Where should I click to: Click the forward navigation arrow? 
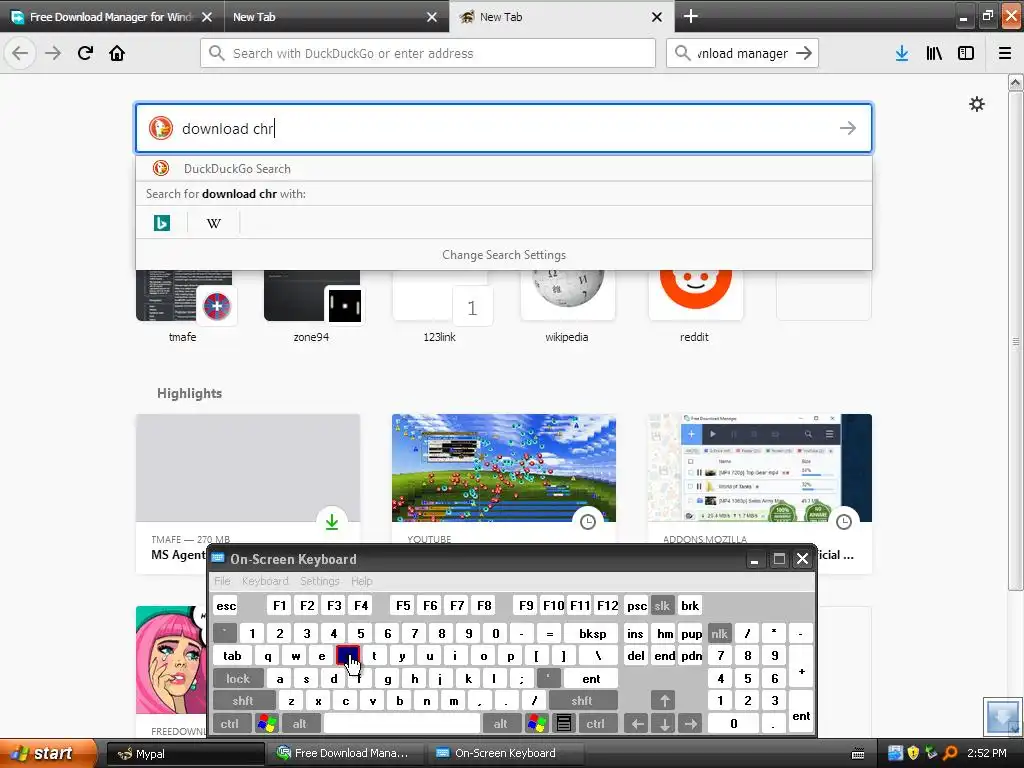tap(53, 53)
